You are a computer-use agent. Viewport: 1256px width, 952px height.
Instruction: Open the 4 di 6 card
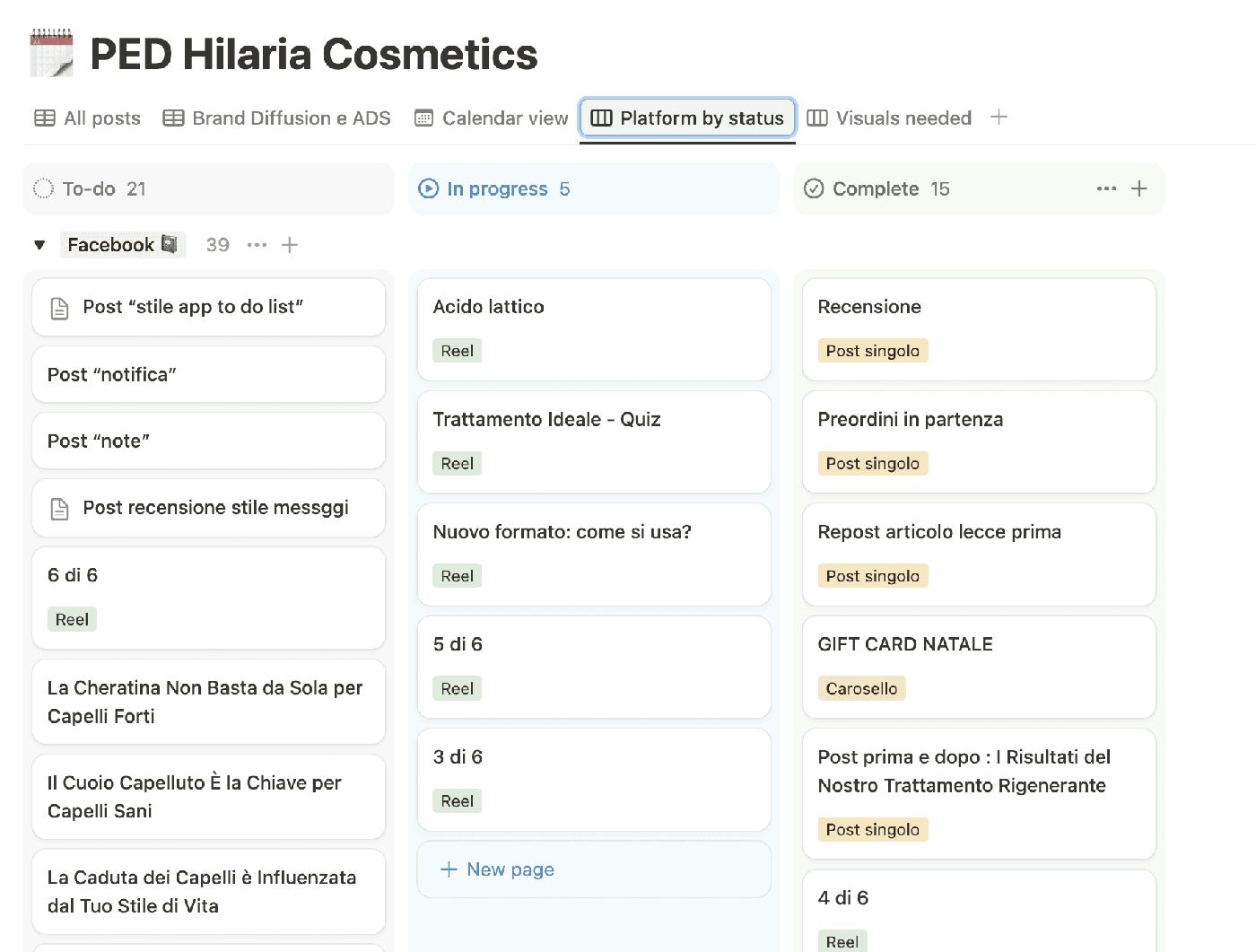click(x=979, y=911)
